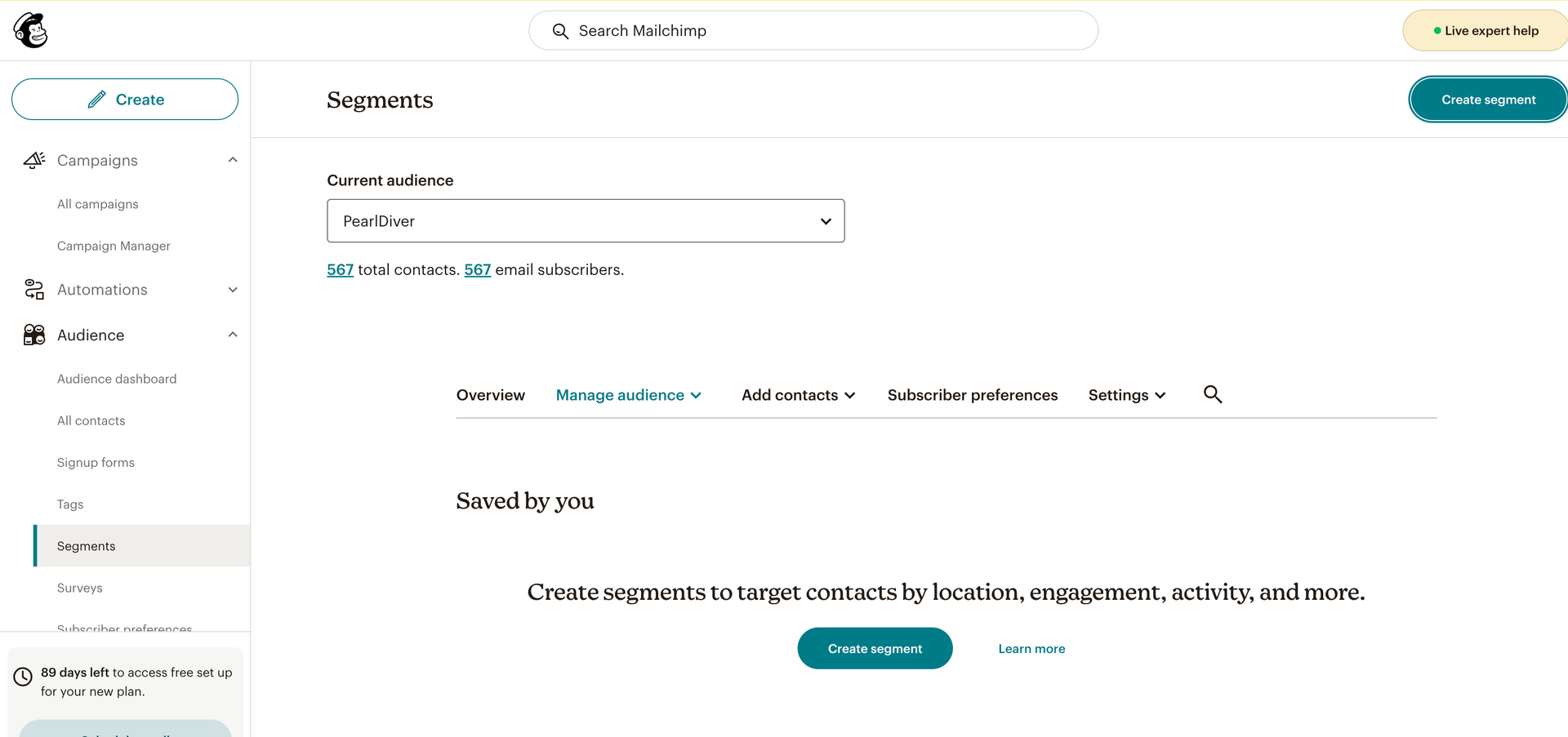
Task: Click the Audience people icon
Action: point(34,335)
